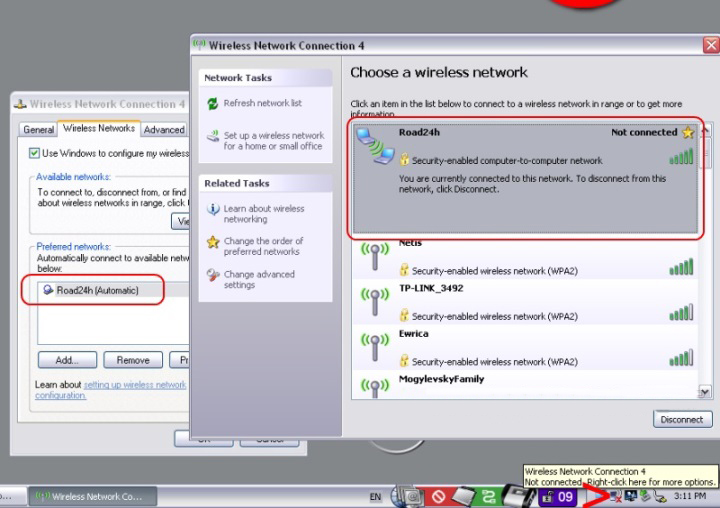The image size is (720, 508).
Task: Select the Ewrica network entry
Action: (524, 348)
